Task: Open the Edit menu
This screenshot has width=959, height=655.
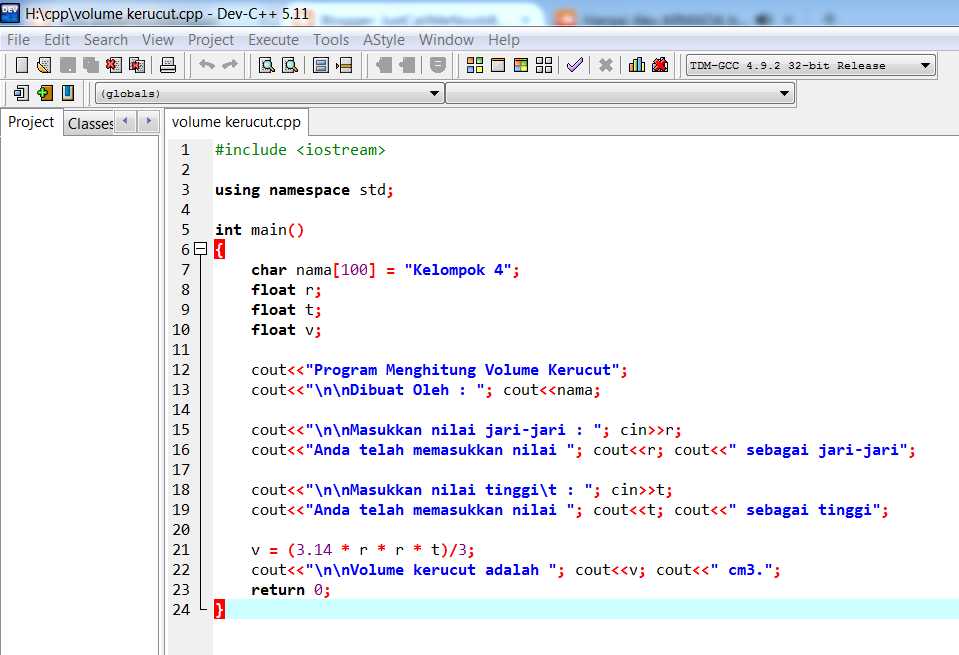Action: (x=57, y=40)
